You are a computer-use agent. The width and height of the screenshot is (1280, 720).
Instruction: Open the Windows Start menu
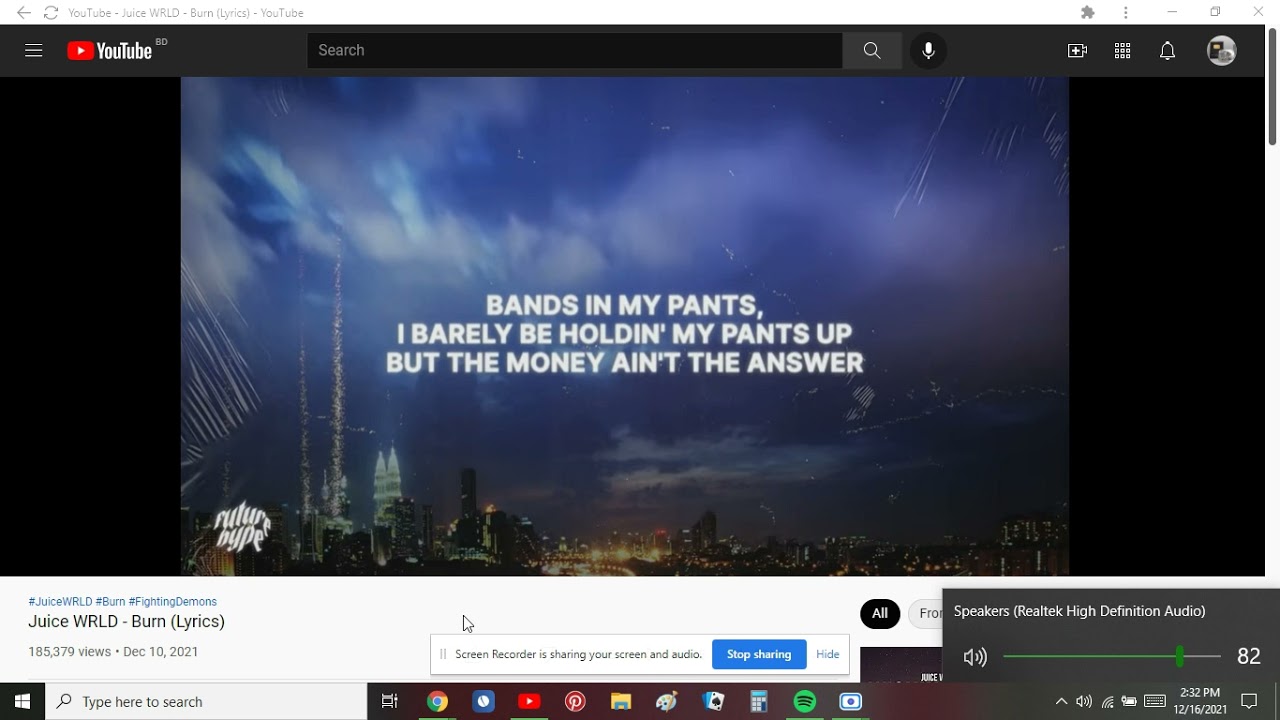pos(22,701)
